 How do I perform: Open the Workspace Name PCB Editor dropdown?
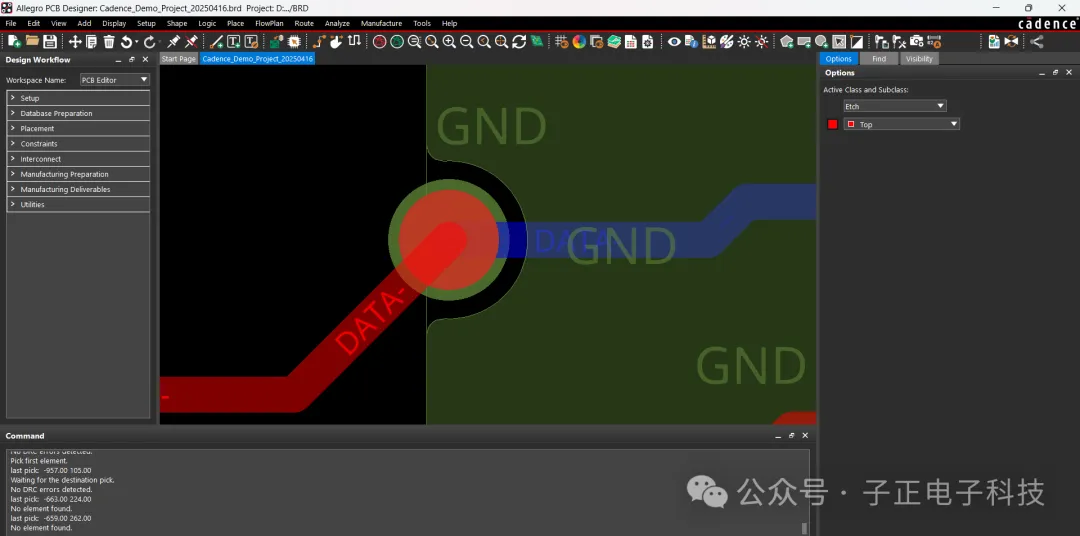pyautogui.click(x=115, y=80)
